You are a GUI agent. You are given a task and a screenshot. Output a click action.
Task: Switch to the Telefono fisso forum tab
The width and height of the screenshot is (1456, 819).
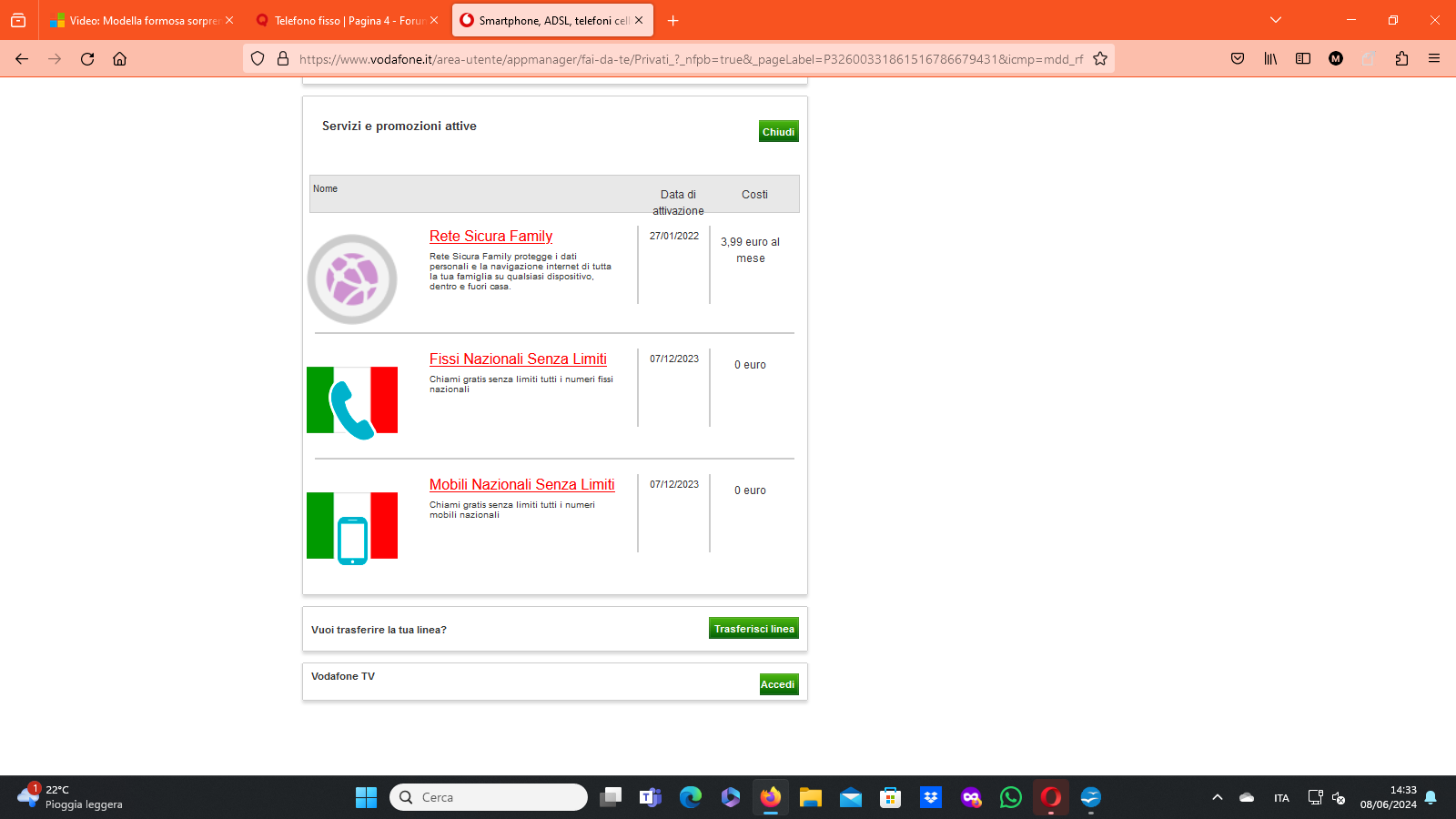(x=348, y=20)
